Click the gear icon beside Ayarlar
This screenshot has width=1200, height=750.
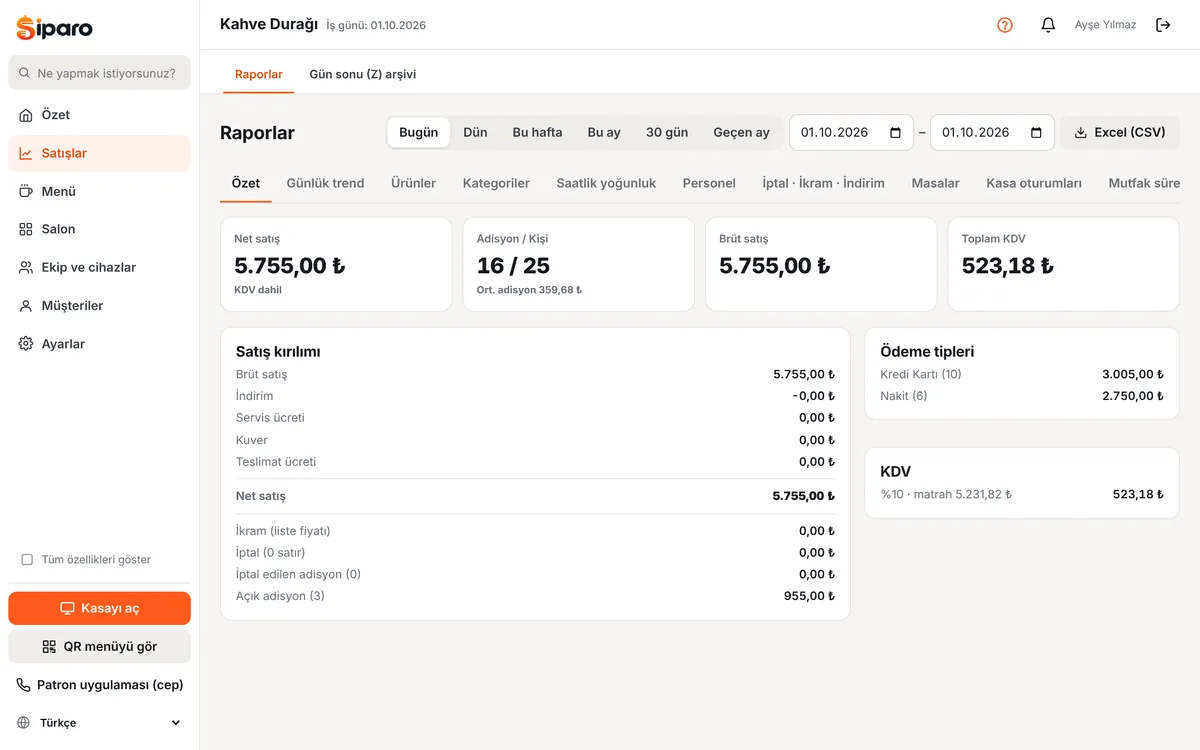pyautogui.click(x=26, y=344)
